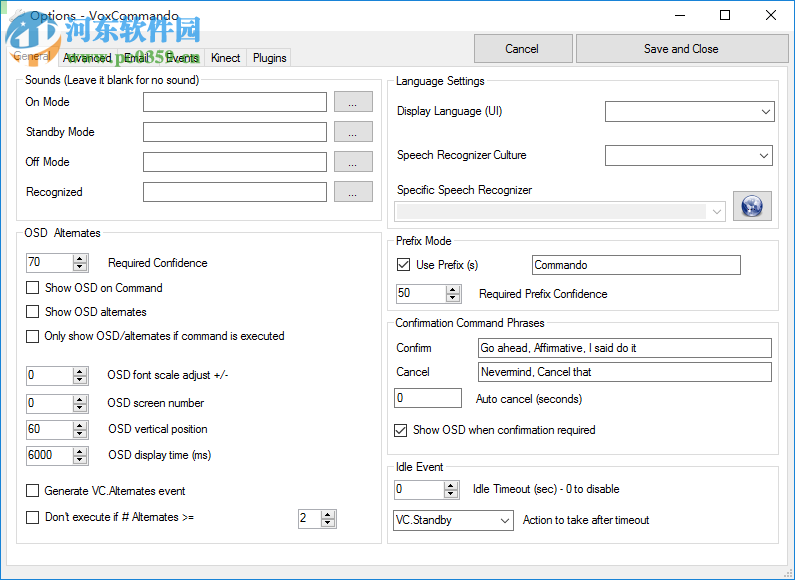Image resolution: width=795 pixels, height=580 pixels.
Task: Click the Standby Mode sound path field
Action: coord(235,132)
